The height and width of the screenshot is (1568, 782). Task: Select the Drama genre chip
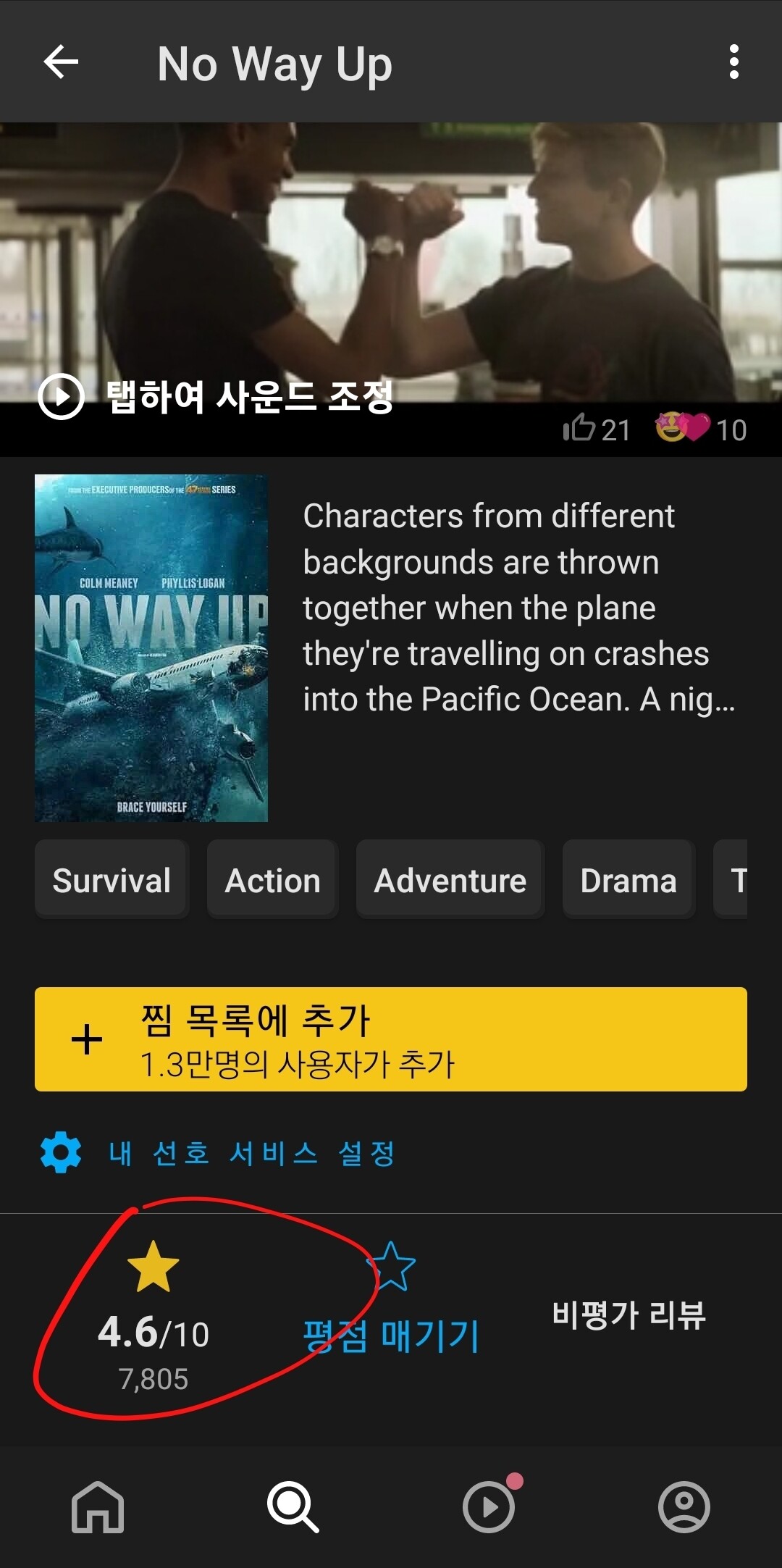tap(628, 880)
